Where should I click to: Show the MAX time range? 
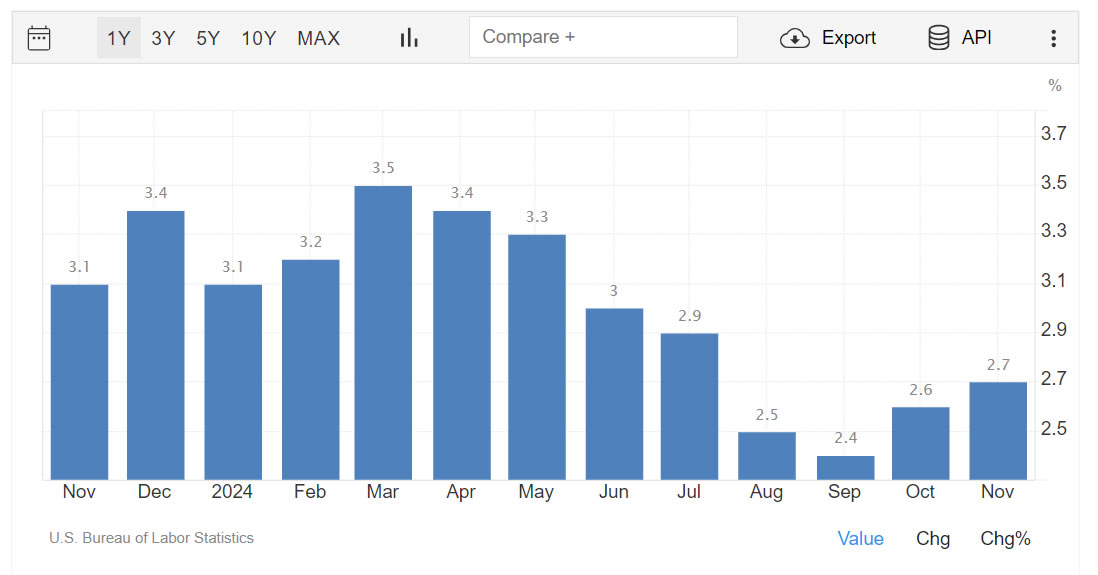(x=319, y=38)
